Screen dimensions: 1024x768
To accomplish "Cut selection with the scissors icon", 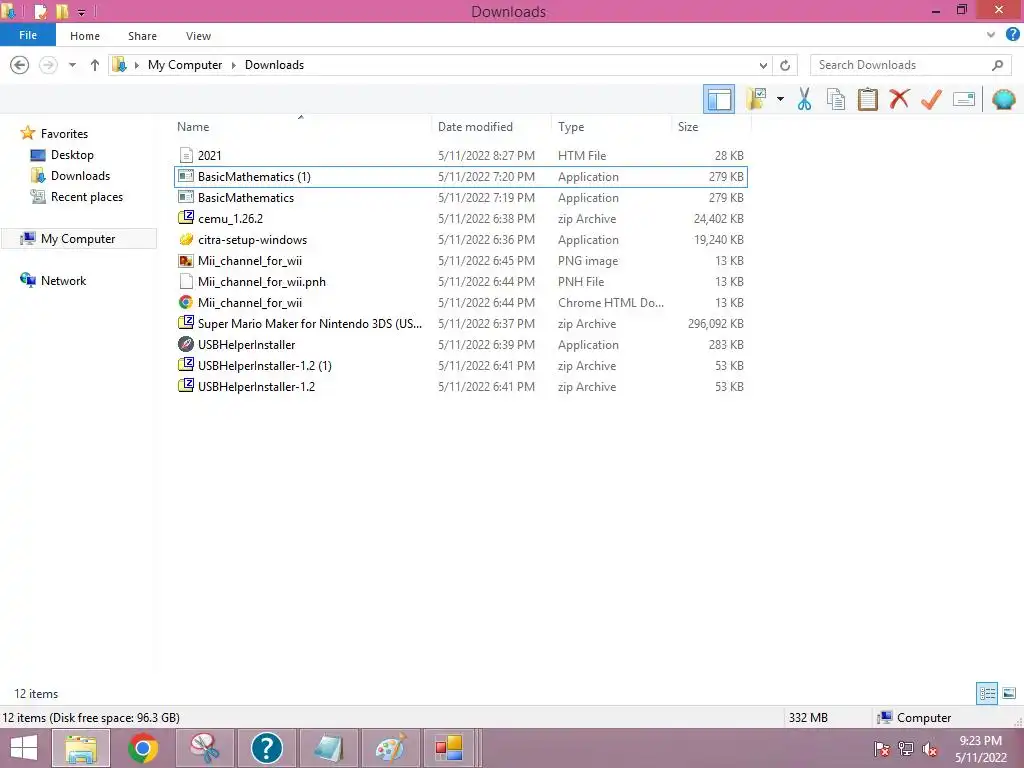I will pos(805,99).
